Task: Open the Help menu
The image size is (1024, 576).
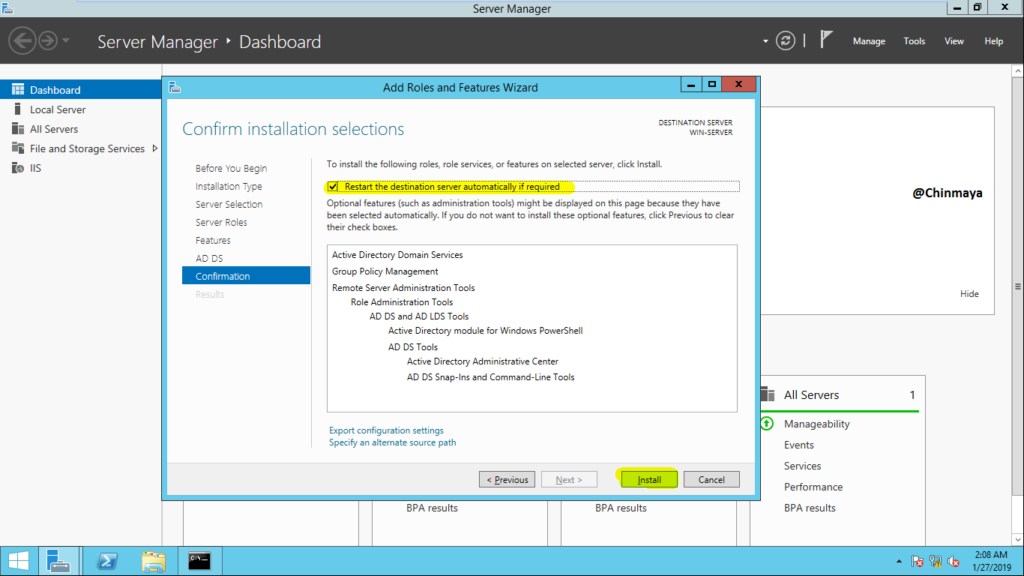Action: coord(993,40)
